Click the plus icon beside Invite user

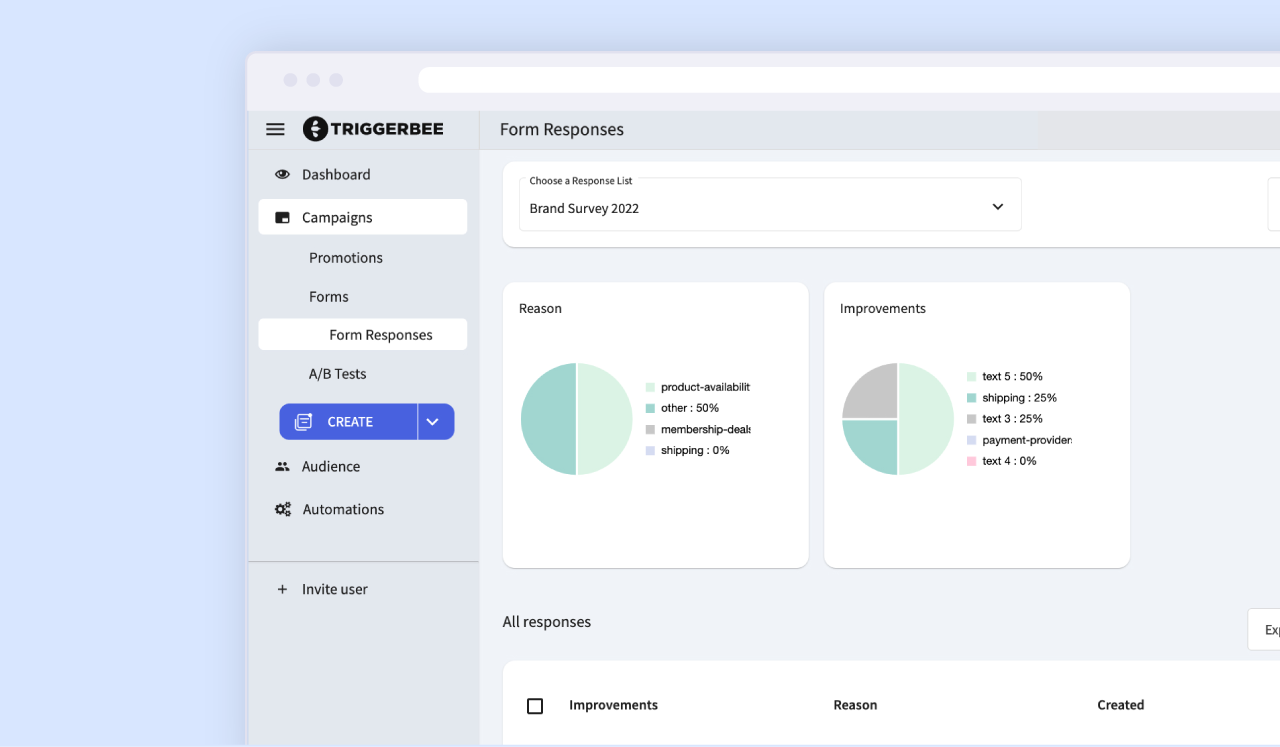tap(282, 590)
